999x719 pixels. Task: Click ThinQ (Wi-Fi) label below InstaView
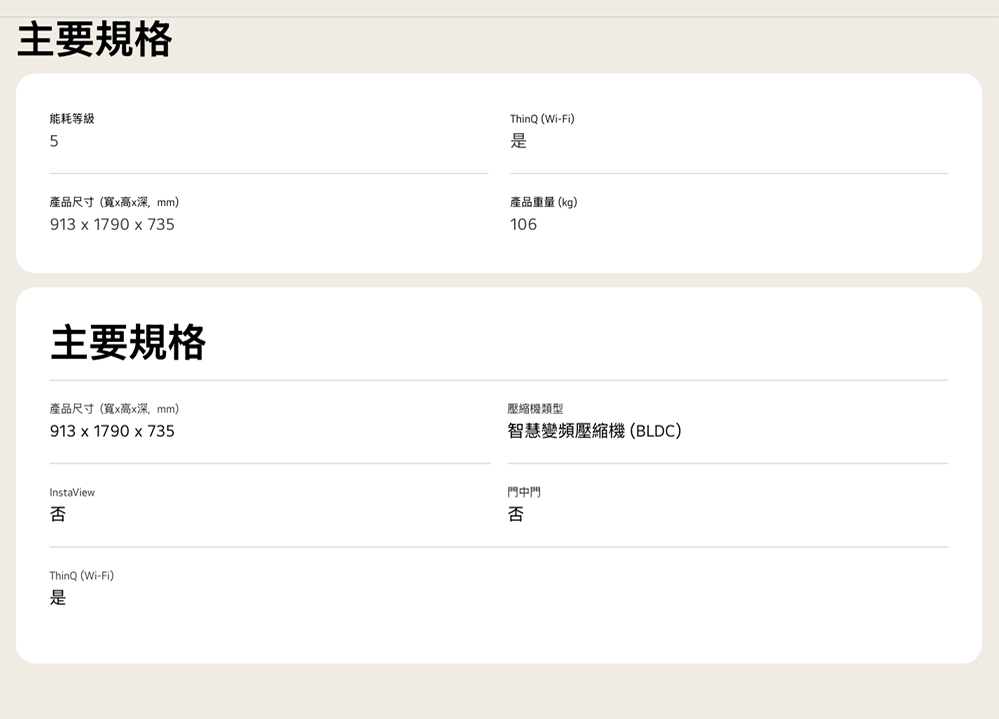82,576
